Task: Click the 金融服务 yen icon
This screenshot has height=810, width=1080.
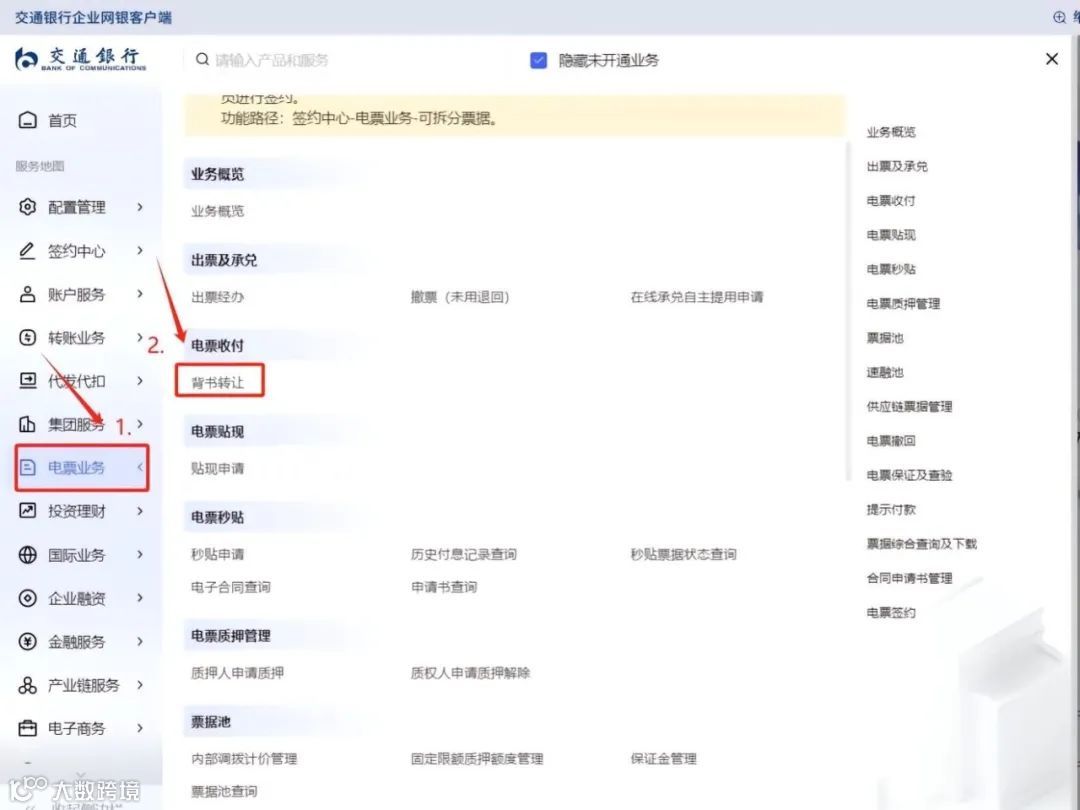Action: 28,641
